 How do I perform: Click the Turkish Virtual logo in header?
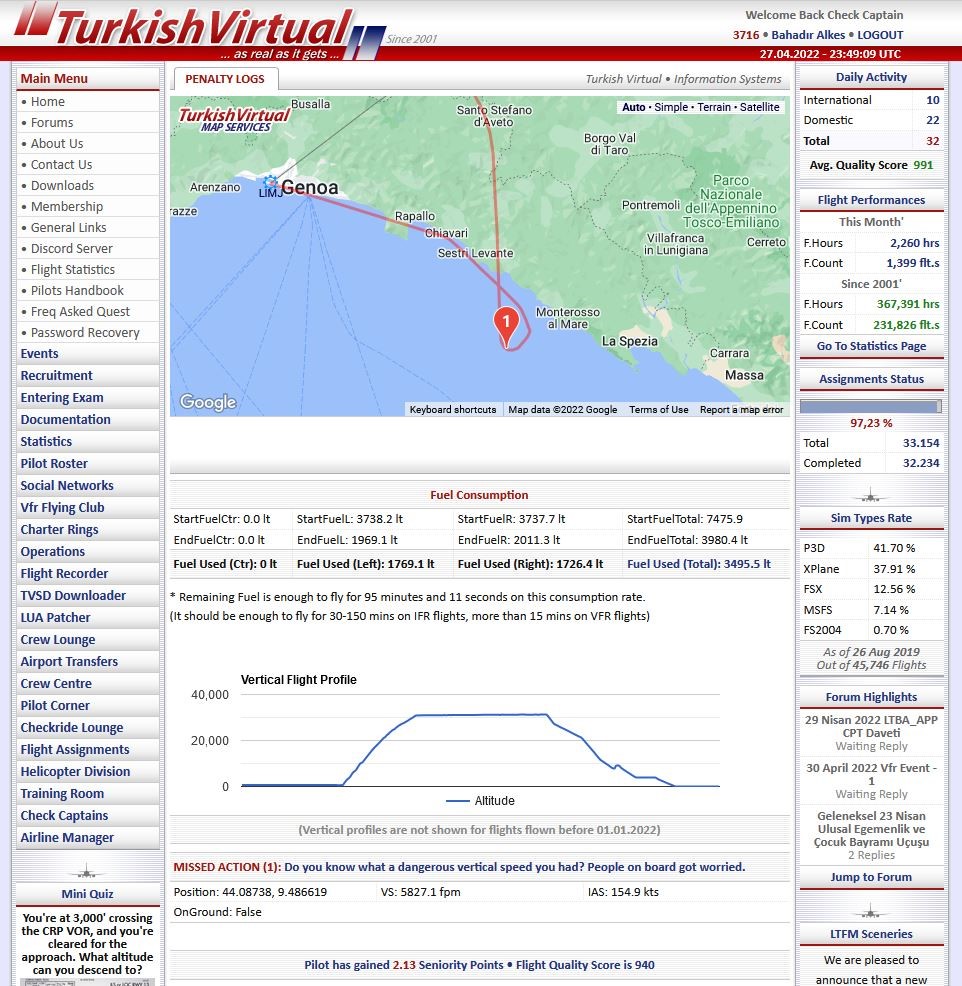click(201, 30)
